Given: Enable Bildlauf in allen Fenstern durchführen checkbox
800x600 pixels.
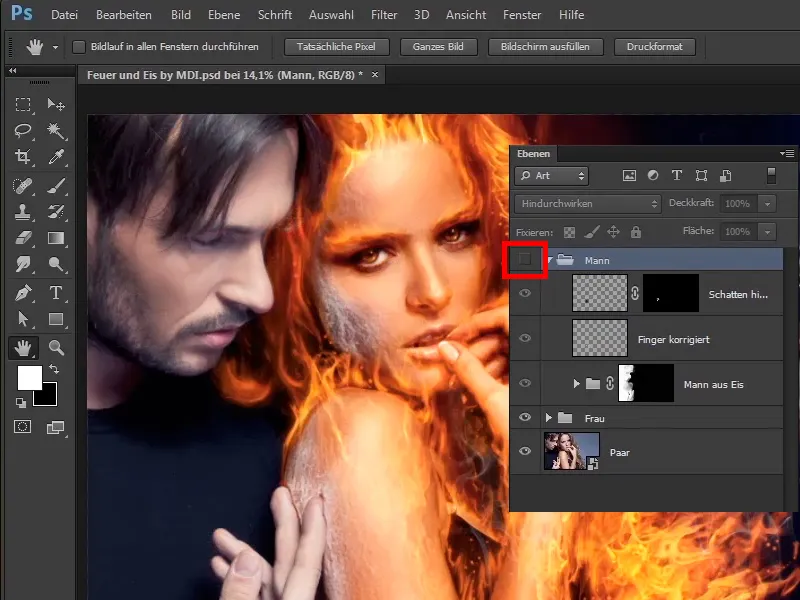Looking at the screenshot, I should point(79,47).
